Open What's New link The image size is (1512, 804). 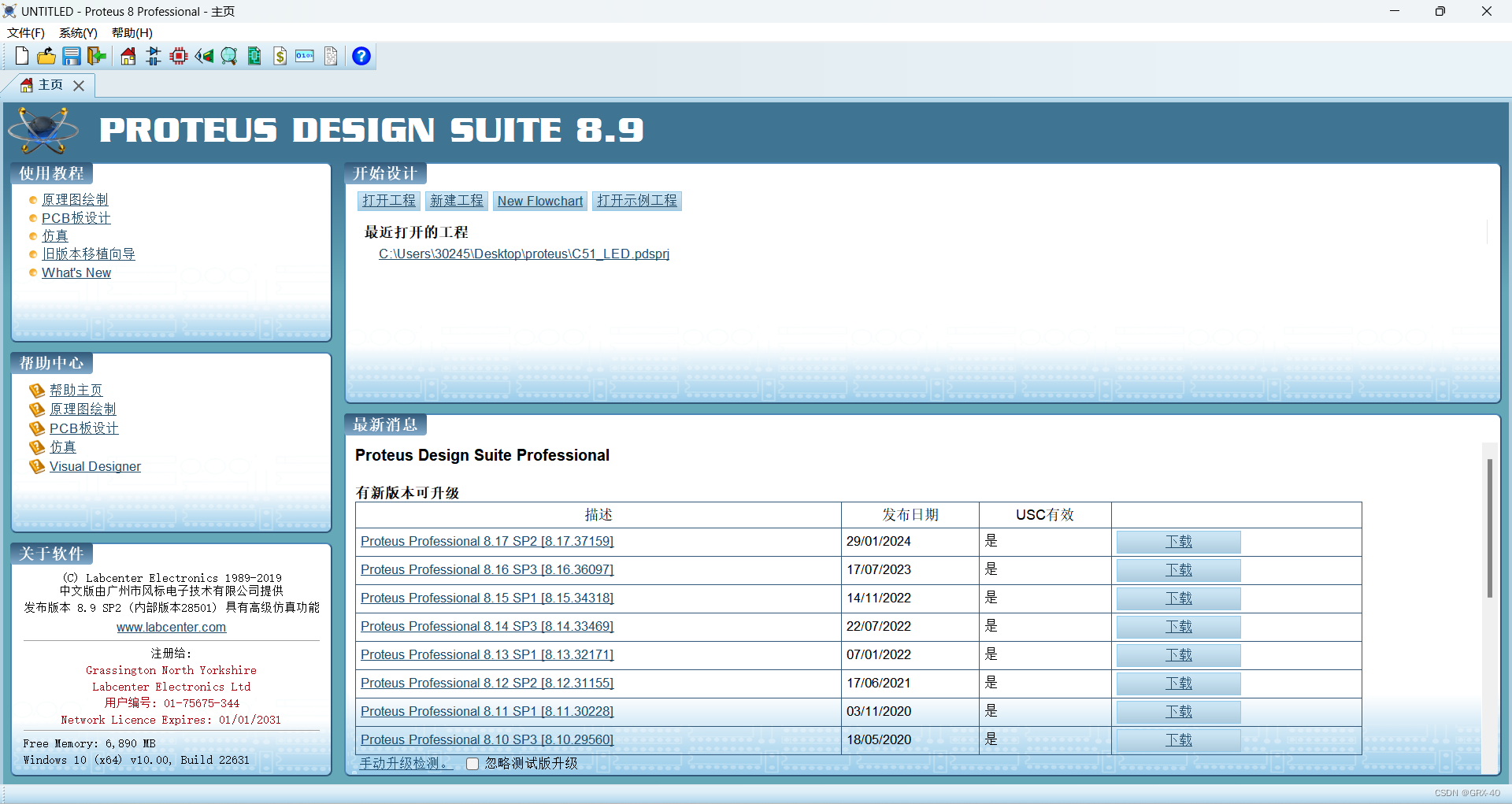(76, 272)
